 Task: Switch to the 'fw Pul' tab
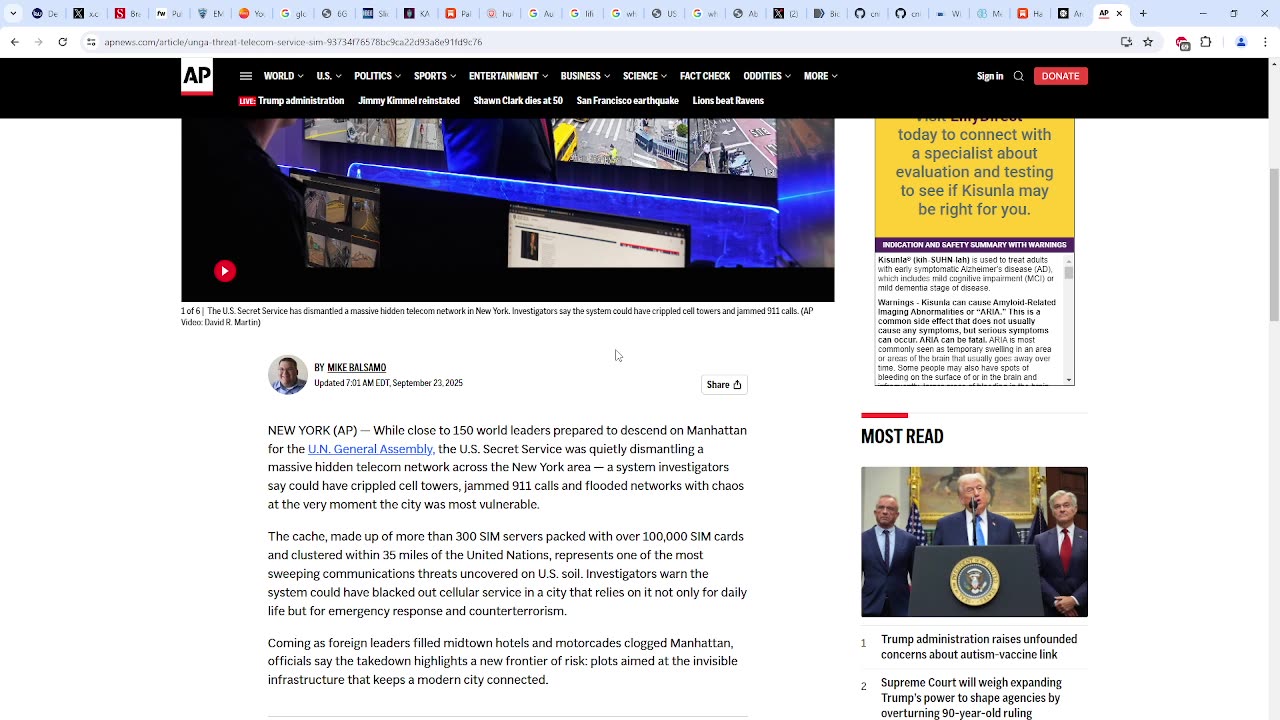pos(170,14)
